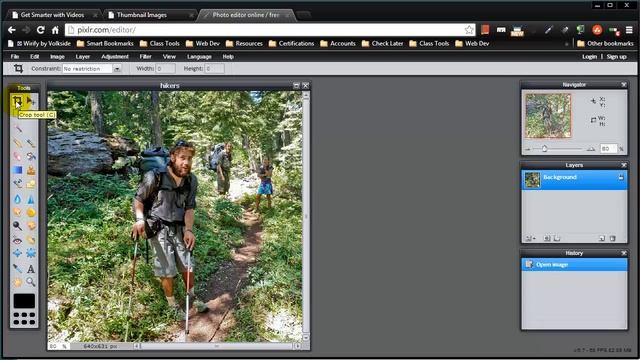Click the Navigator zoom-in mountain icon
Screen dimensions: 640x360
point(591,149)
